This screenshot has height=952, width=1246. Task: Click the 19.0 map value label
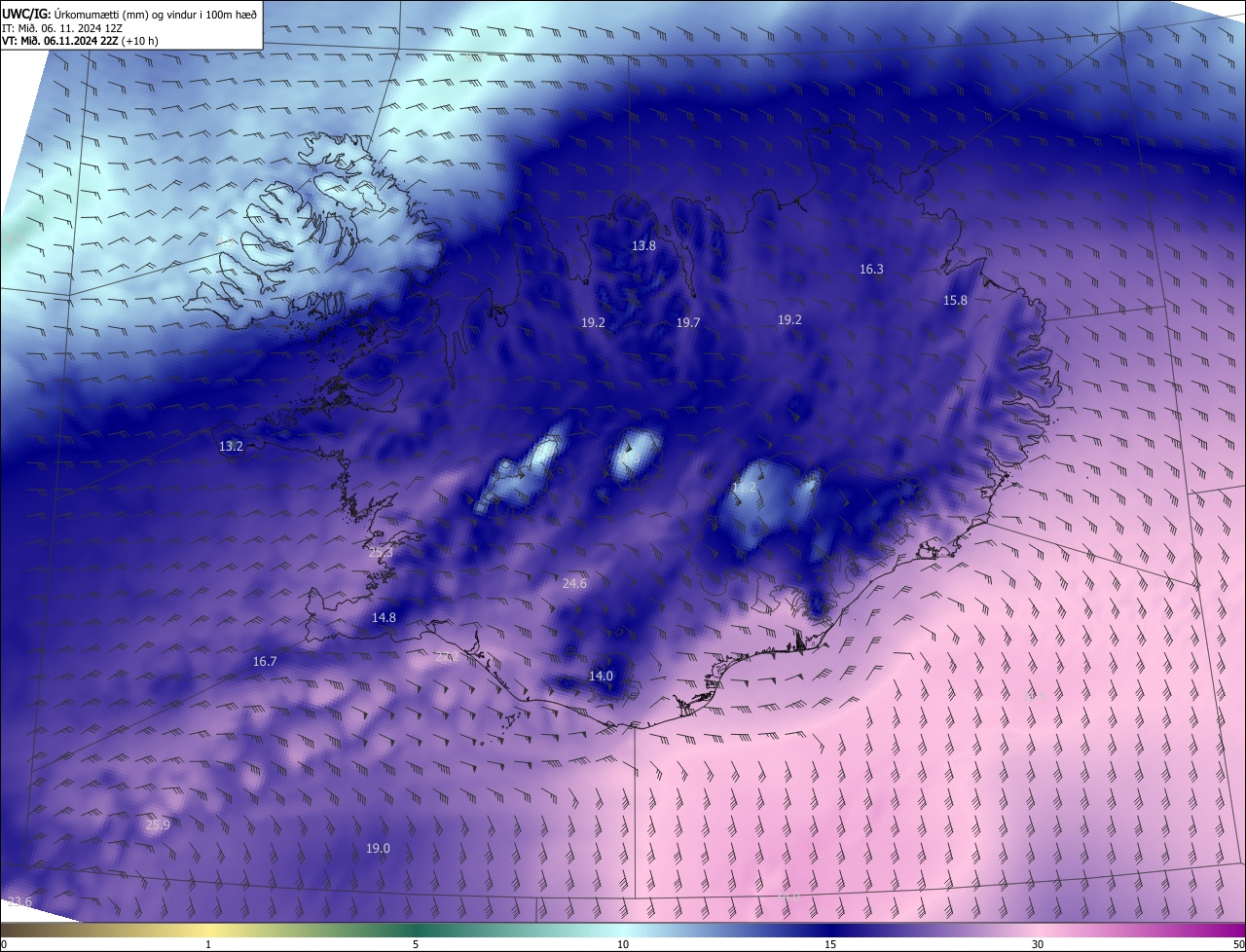point(378,850)
